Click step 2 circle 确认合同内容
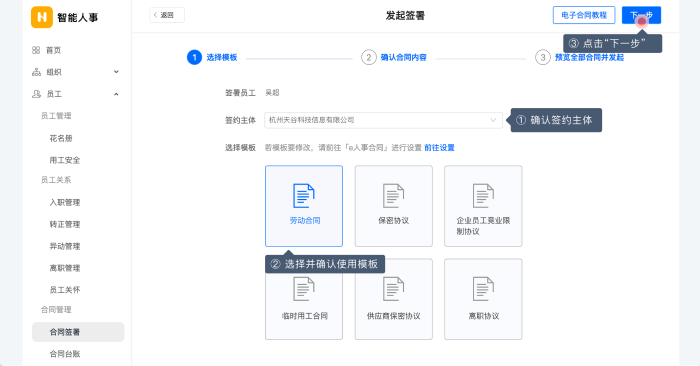The image size is (700, 366). pos(369,57)
